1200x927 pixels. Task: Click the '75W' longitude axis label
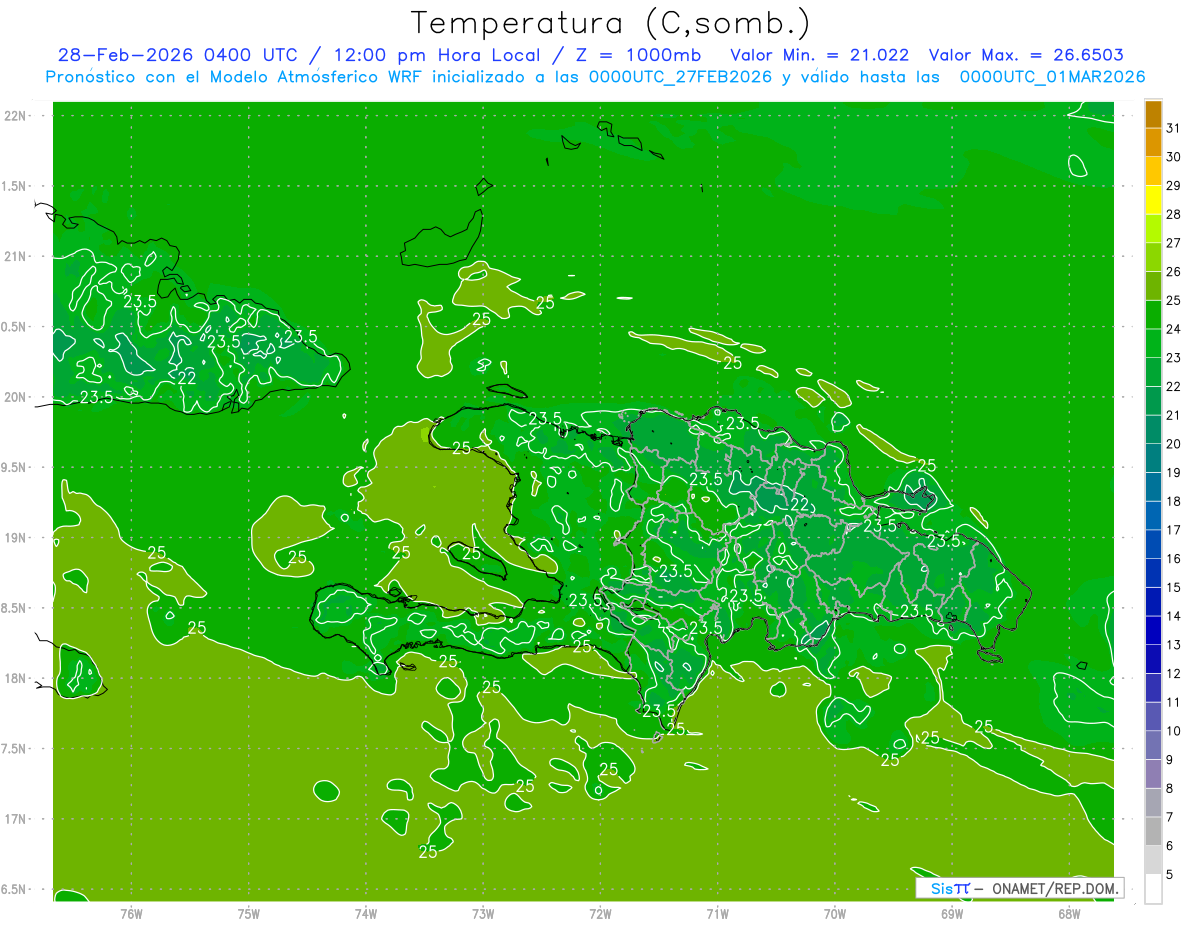pyautogui.click(x=249, y=914)
